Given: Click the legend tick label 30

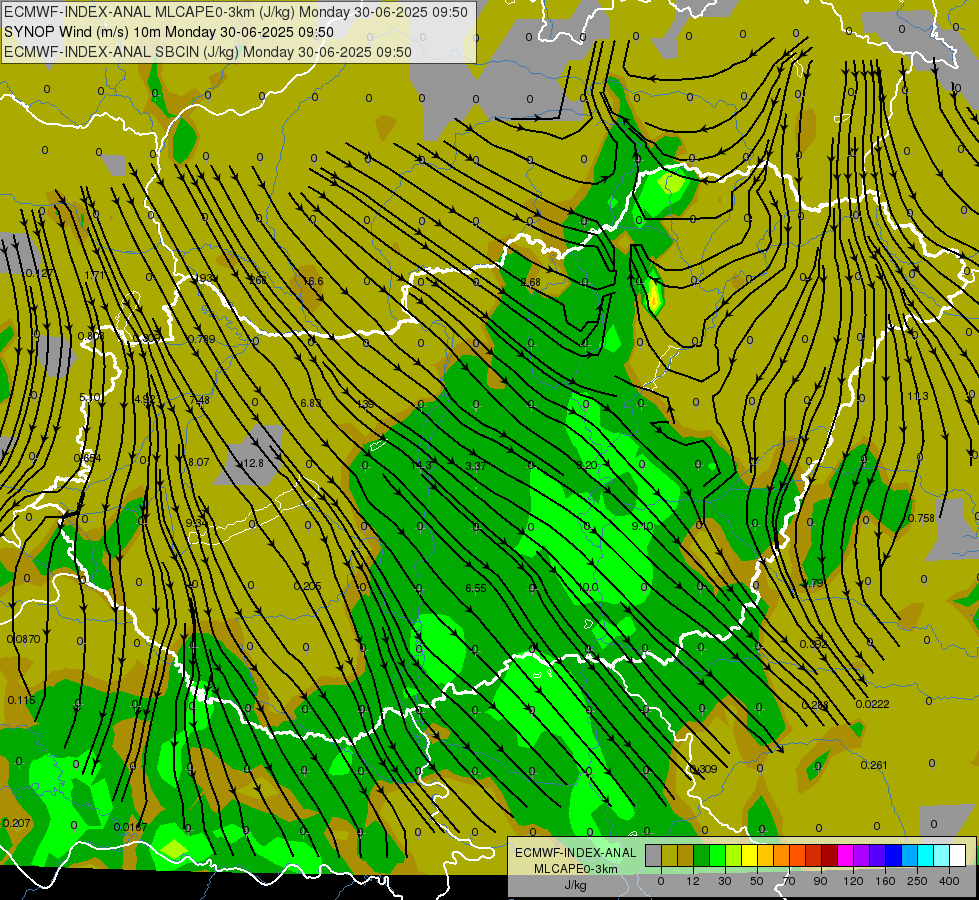Looking at the screenshot, I should pyautogui.click(x=724, y=881).
